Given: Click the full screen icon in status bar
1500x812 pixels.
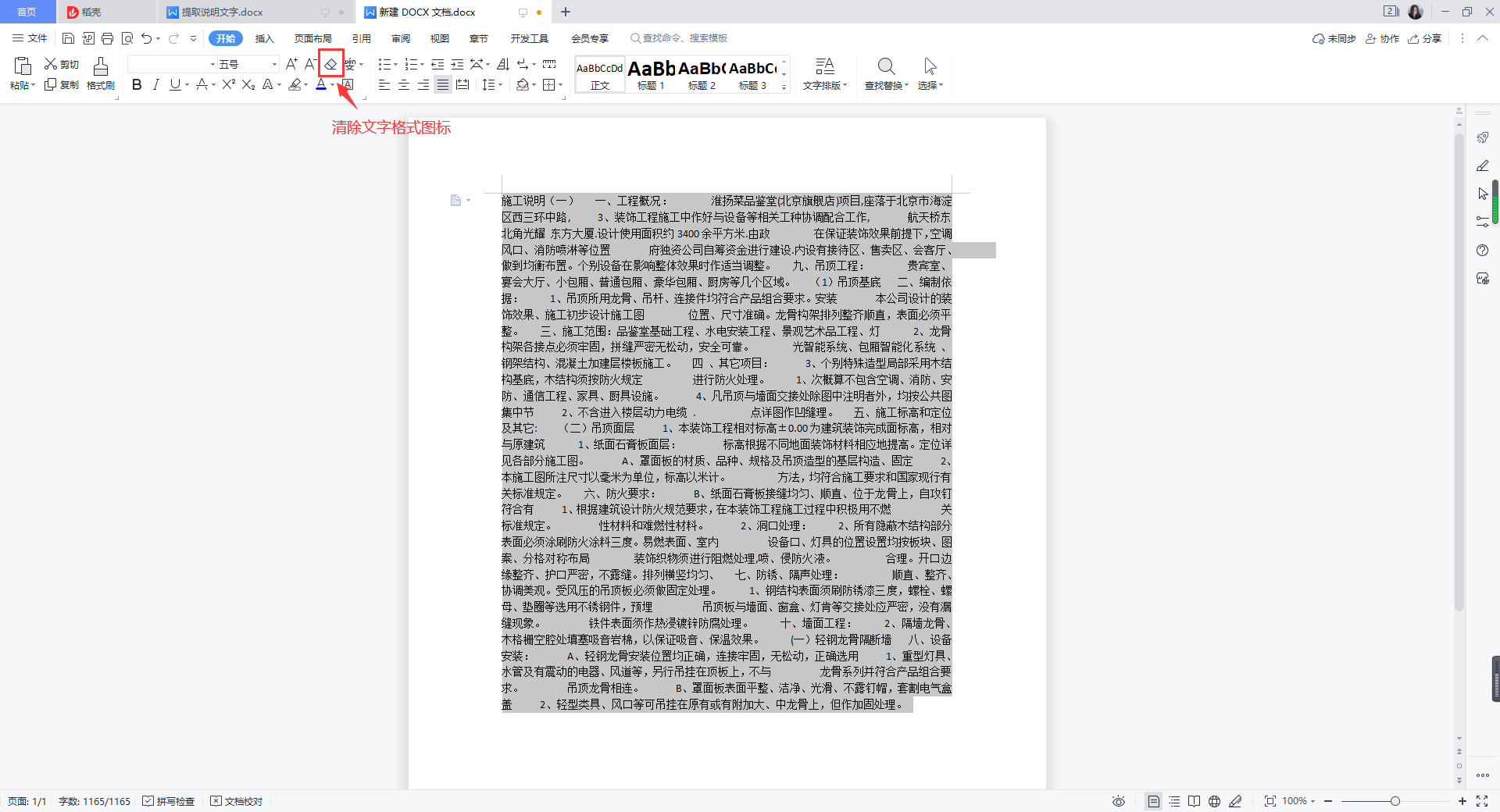Looking at the screenshot, I should (x=1484, y=801).
